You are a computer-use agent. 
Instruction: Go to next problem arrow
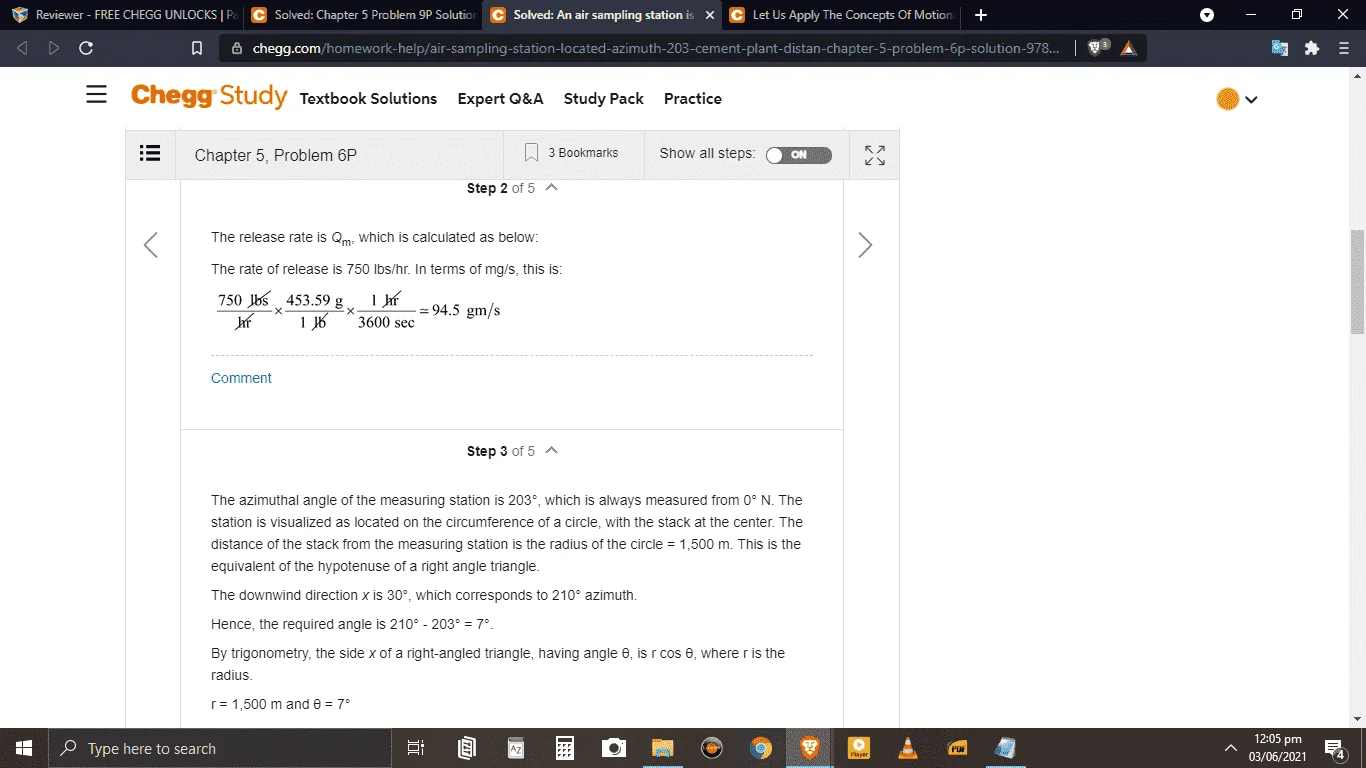click(x=865, y=245)
